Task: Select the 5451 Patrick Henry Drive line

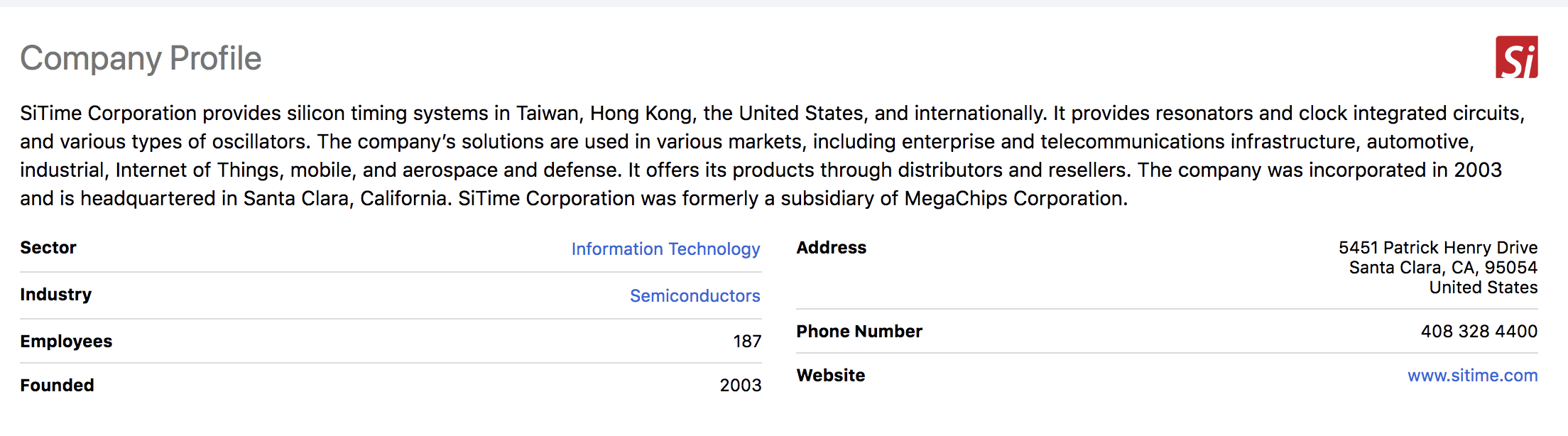Action: (x=1437, y=248)
